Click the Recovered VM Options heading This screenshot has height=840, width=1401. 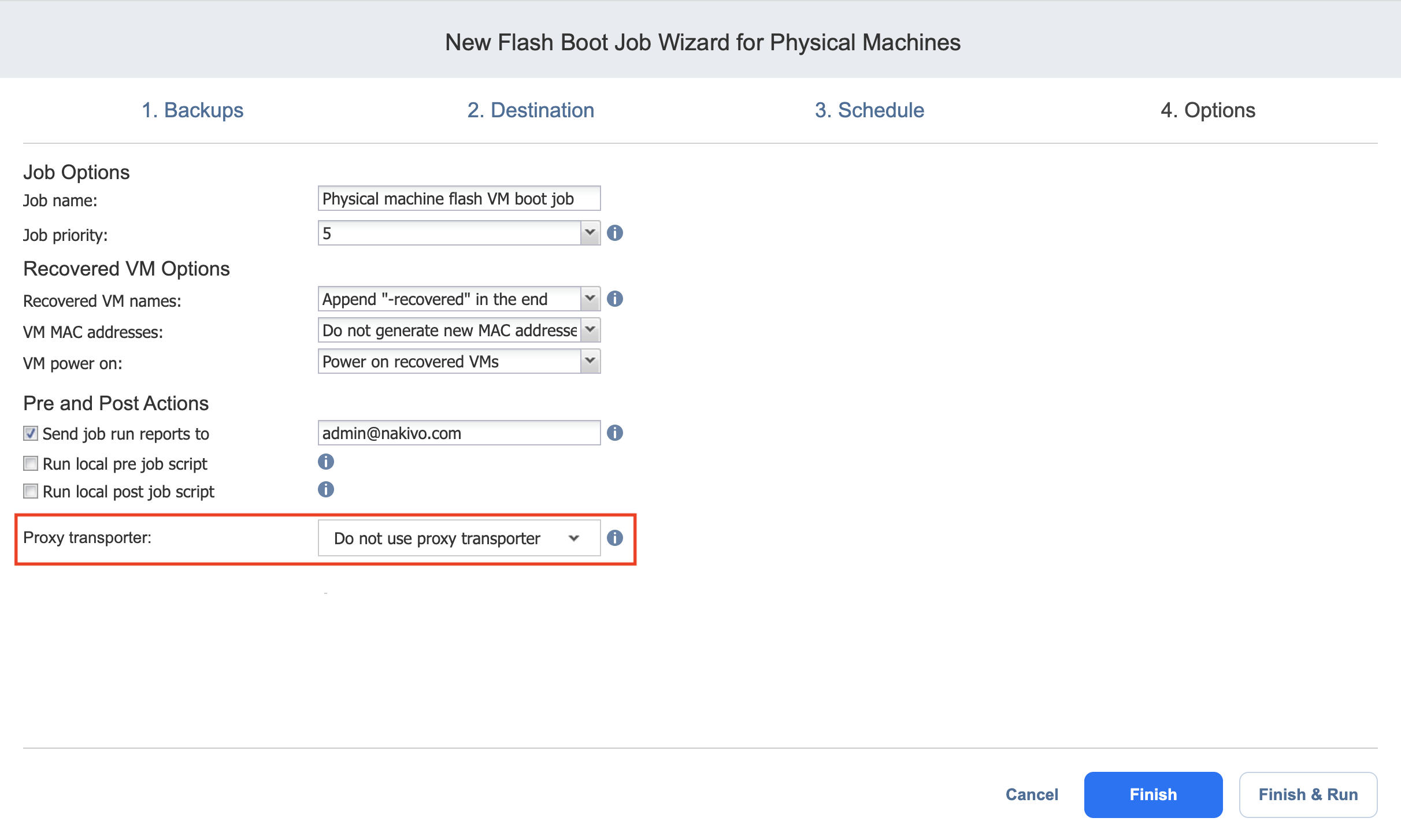(x=127, y=269)
